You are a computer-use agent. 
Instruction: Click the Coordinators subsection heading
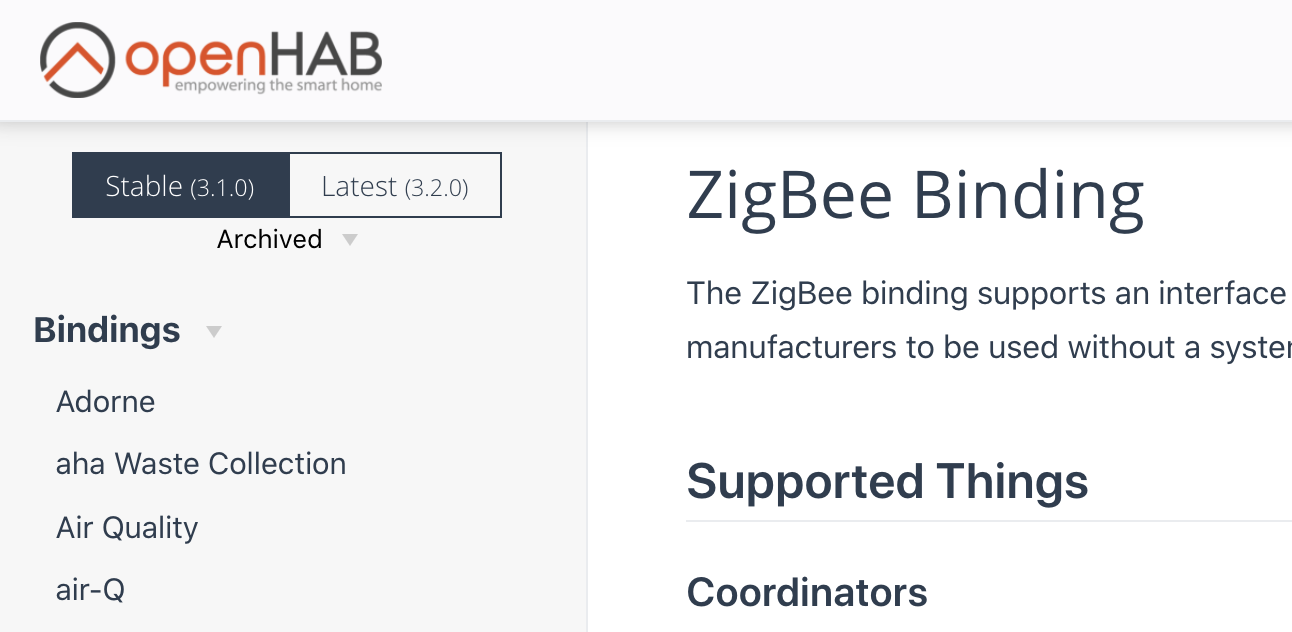click(807, 593)
